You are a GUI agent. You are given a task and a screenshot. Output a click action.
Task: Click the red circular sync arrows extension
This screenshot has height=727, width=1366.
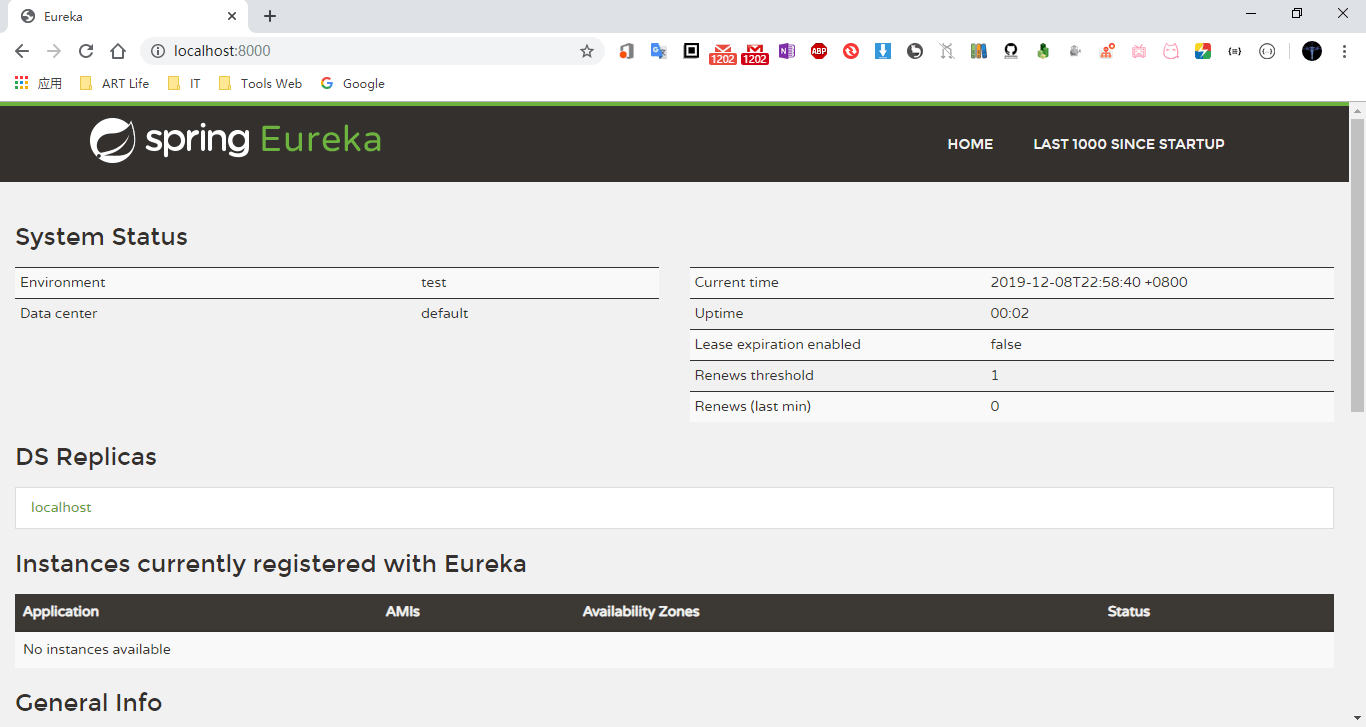pyautogui.click(x=851, y=51)
